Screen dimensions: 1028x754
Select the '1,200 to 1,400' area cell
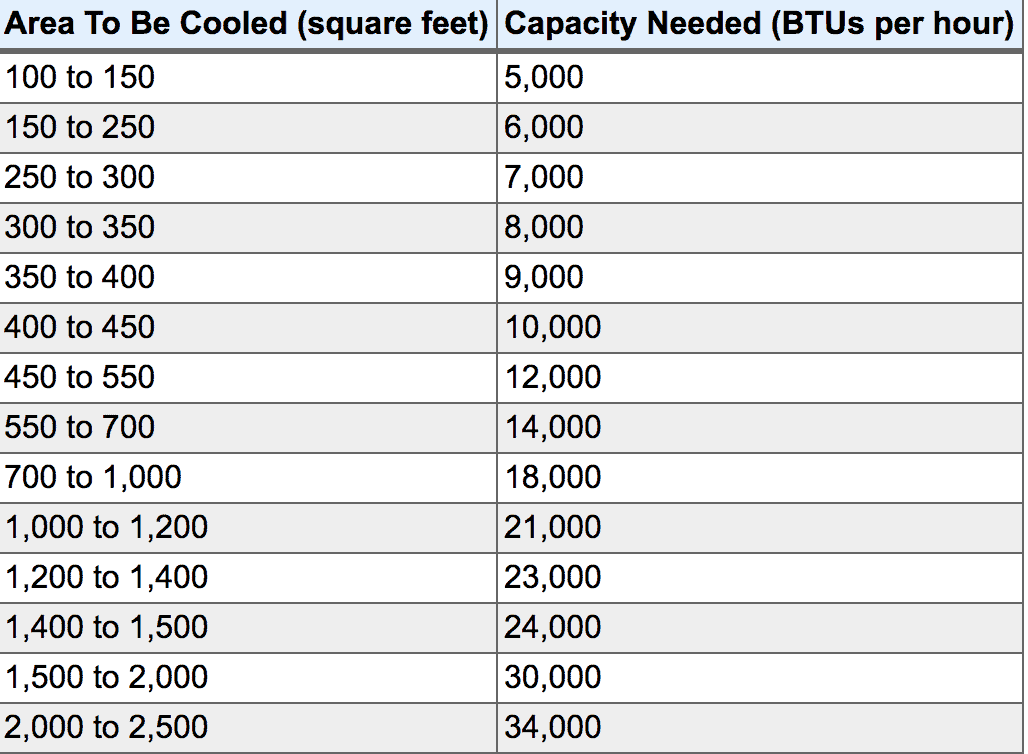pos(106,577)
